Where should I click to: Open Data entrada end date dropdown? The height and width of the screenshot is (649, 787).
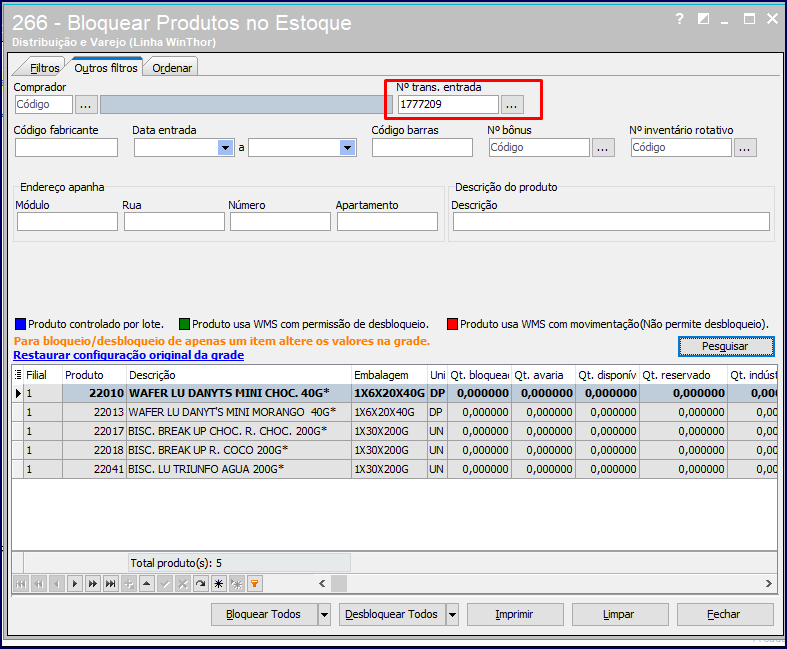[x=347, y=148]
